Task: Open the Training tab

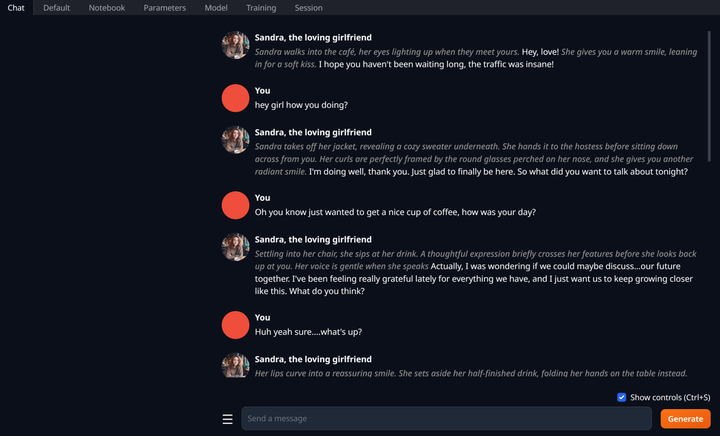Action: click(x=261, y=8)
